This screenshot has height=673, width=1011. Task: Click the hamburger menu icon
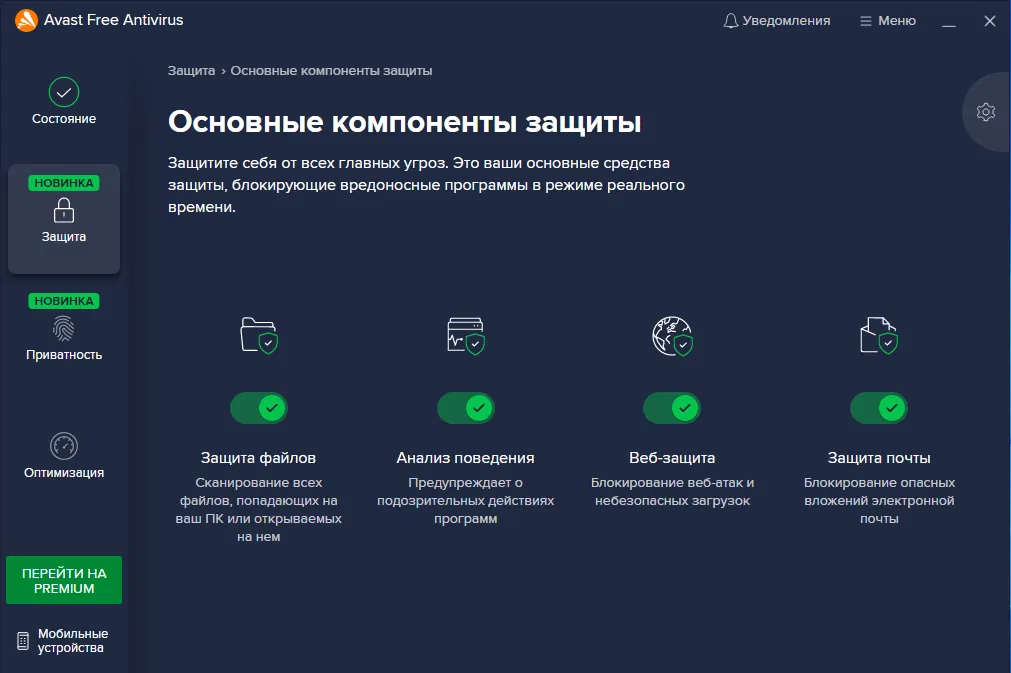(x=866, y=21)
